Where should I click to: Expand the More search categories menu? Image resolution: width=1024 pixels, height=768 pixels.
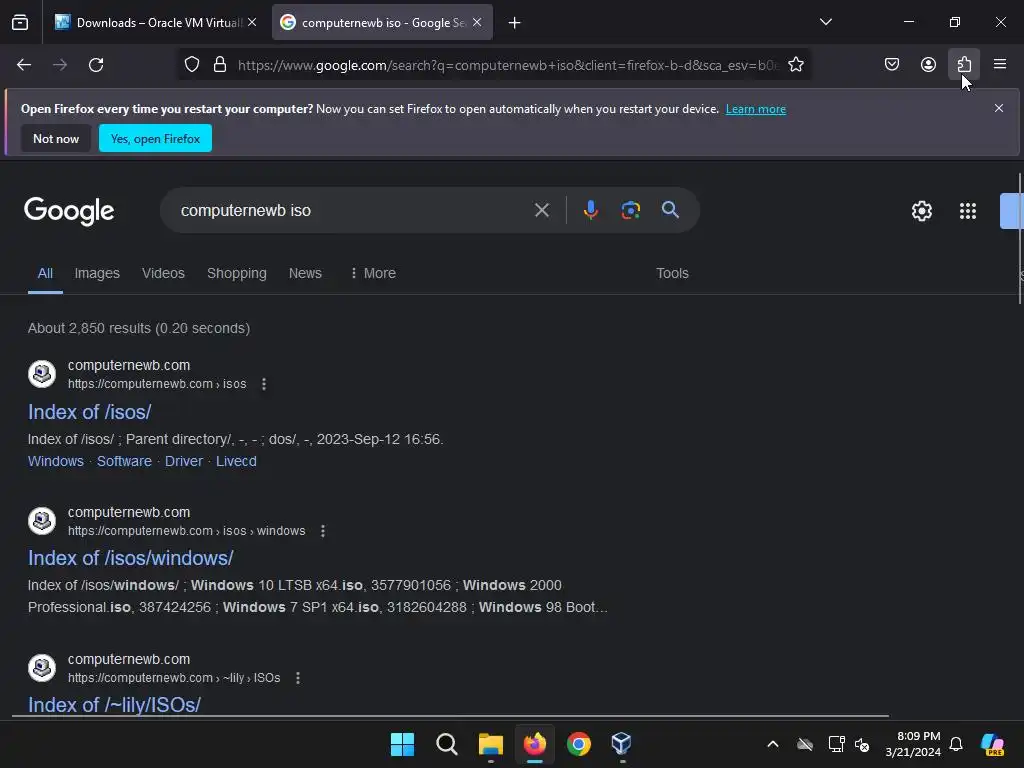[373, 273]
